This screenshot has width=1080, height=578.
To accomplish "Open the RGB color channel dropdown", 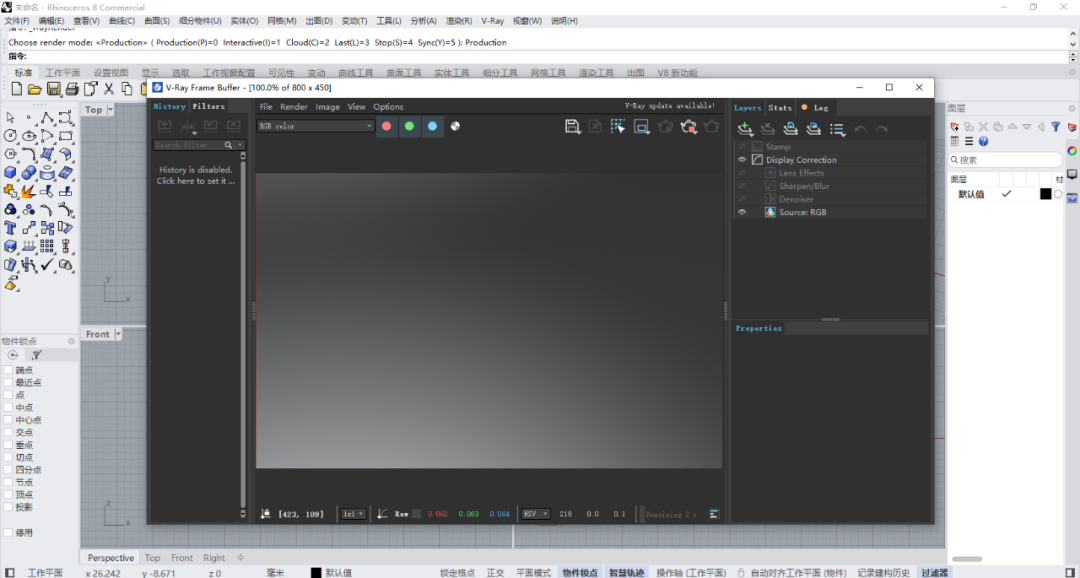I will pyautogui.click(x=315, y=126).
